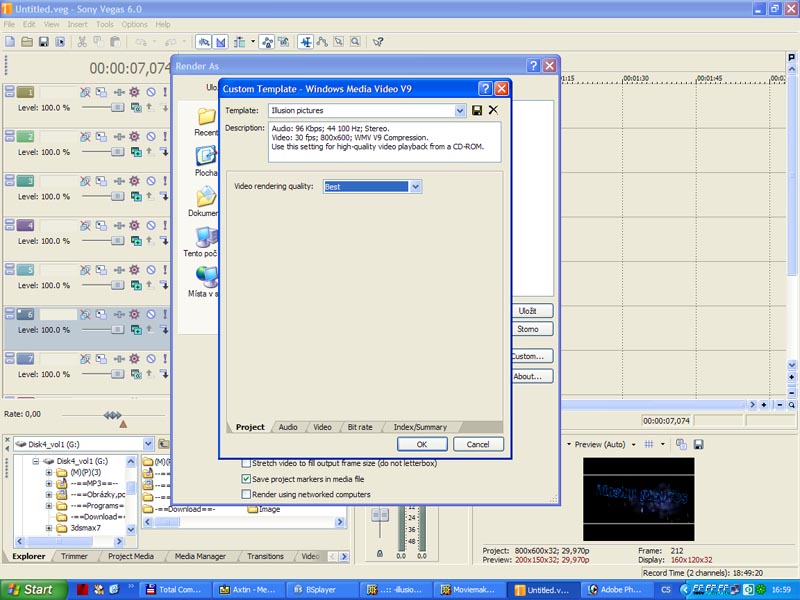Click the compositing mode icon on track 3
This screenshot has width=800, height=600.
click(x=136, y=196)
